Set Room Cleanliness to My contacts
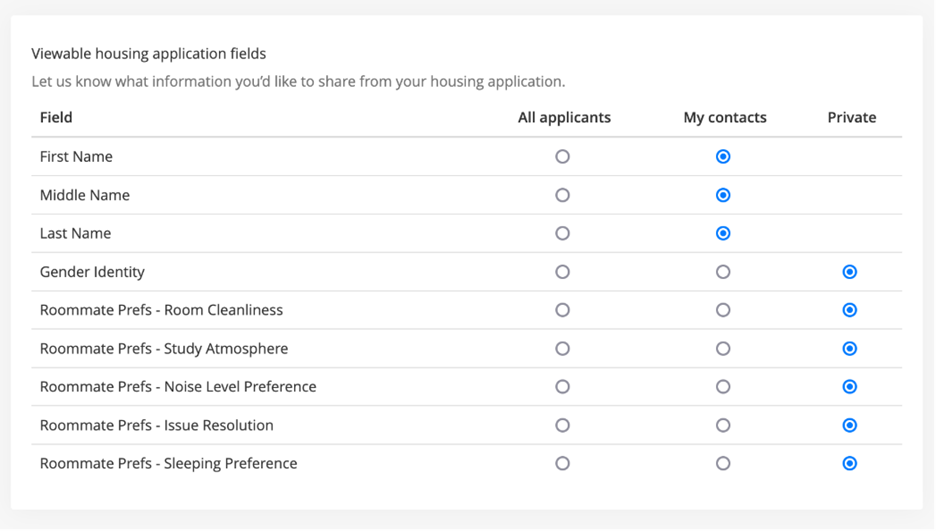Viewport: 936px width, 531px height. [x=723, y=310]
